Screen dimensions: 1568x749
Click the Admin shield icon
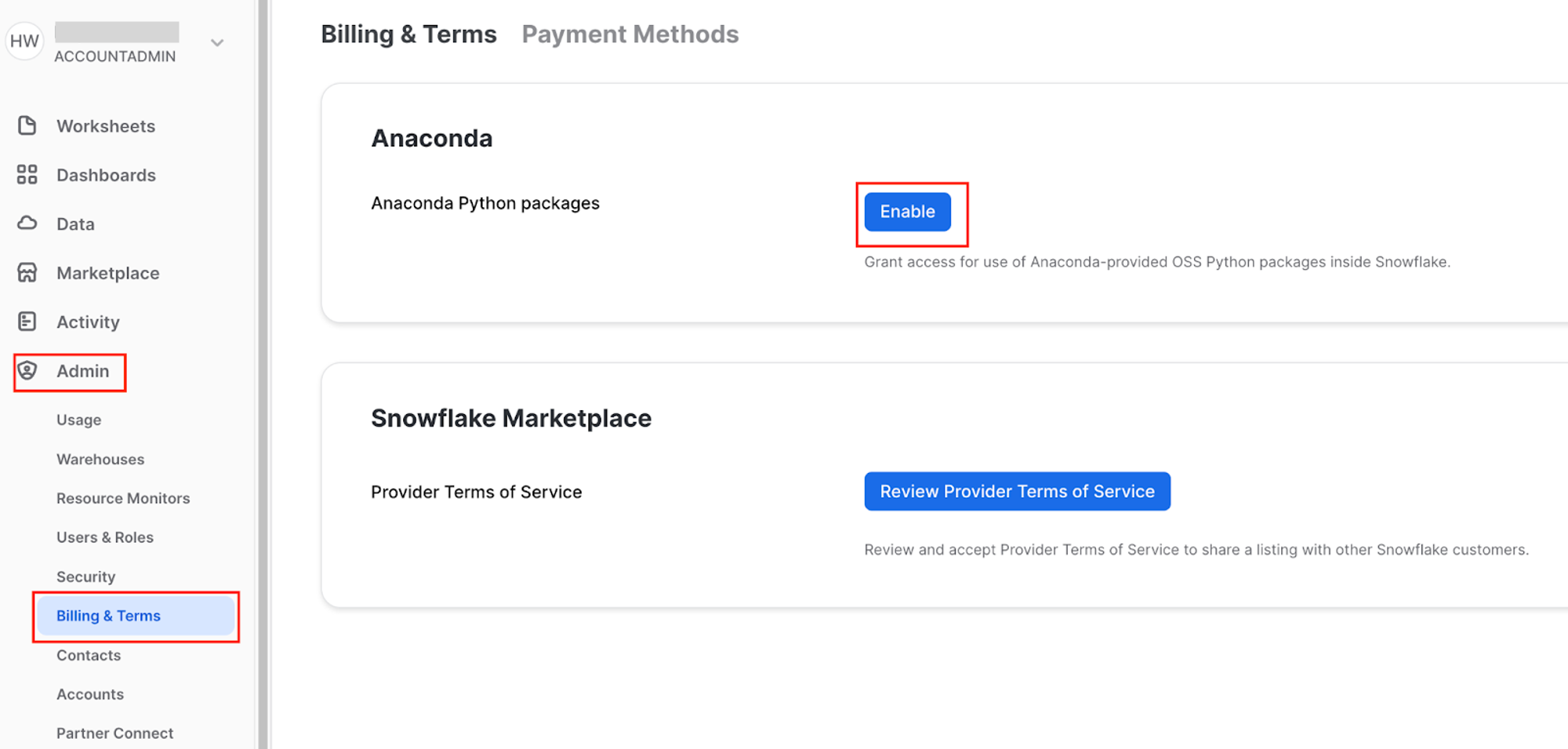tap(27, 370)
